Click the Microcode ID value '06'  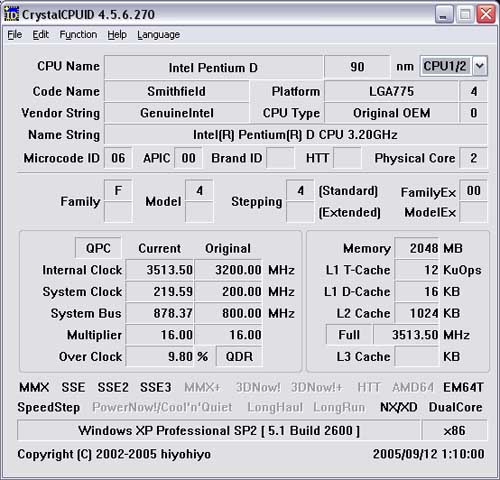click(x=118, y=158)
